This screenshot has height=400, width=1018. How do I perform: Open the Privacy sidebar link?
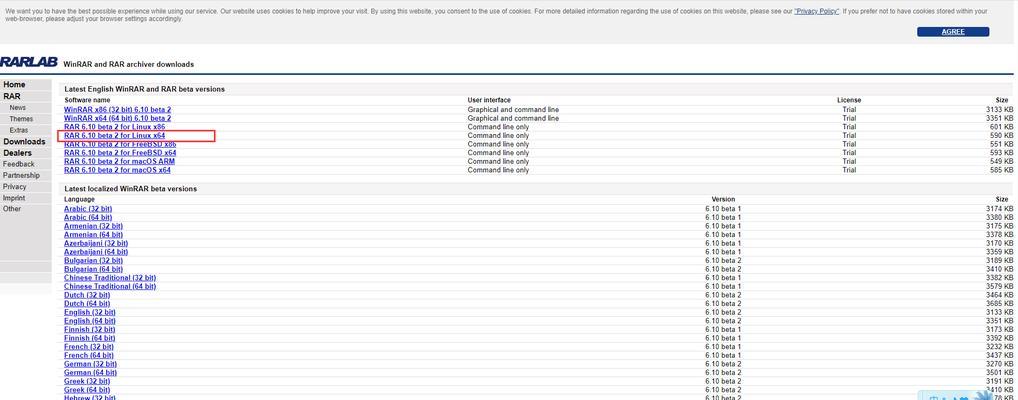tap(14, 186)
